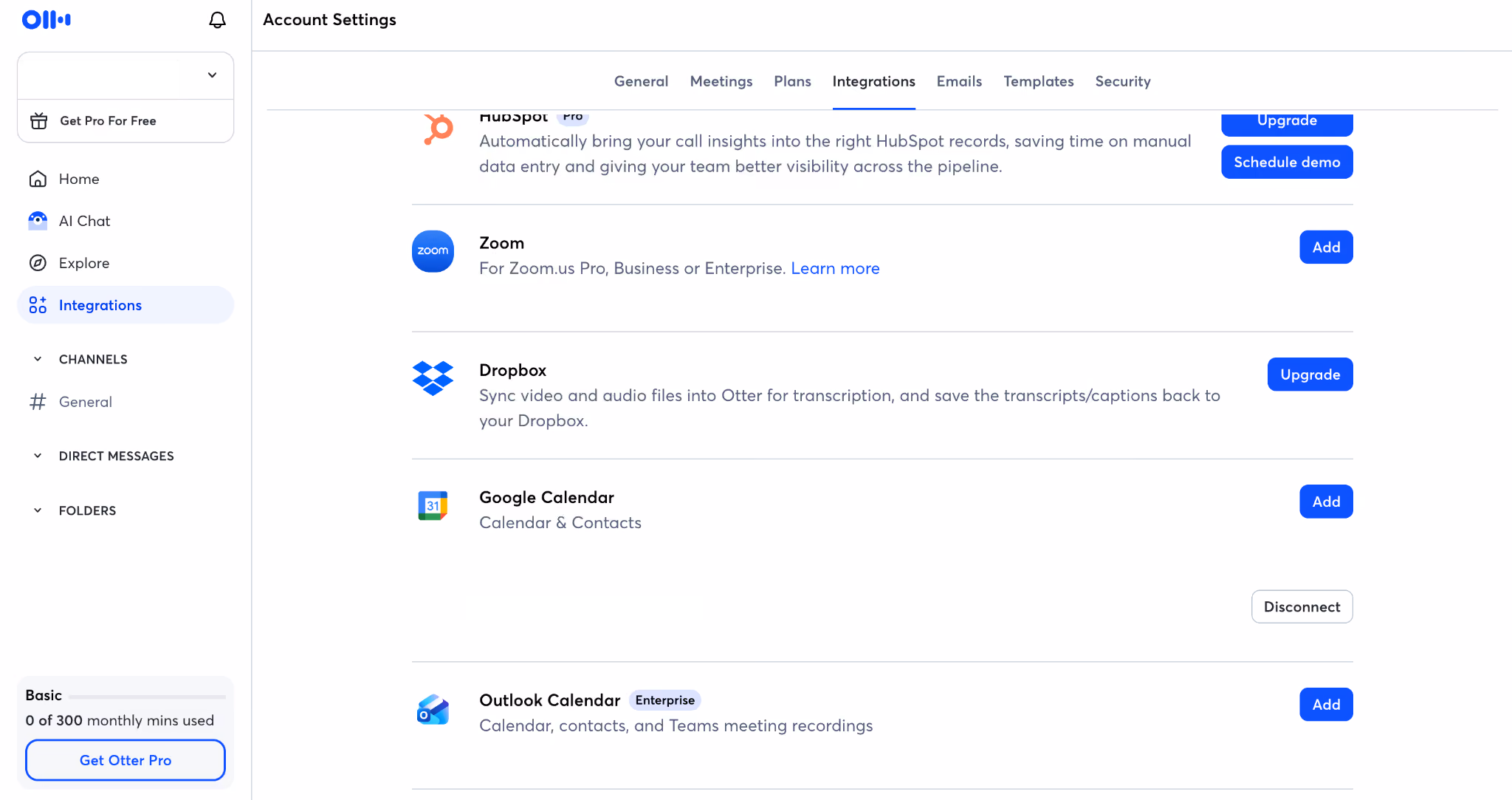Click the HubSpot logo icon

pyautogui.click(x=438, y=129)
